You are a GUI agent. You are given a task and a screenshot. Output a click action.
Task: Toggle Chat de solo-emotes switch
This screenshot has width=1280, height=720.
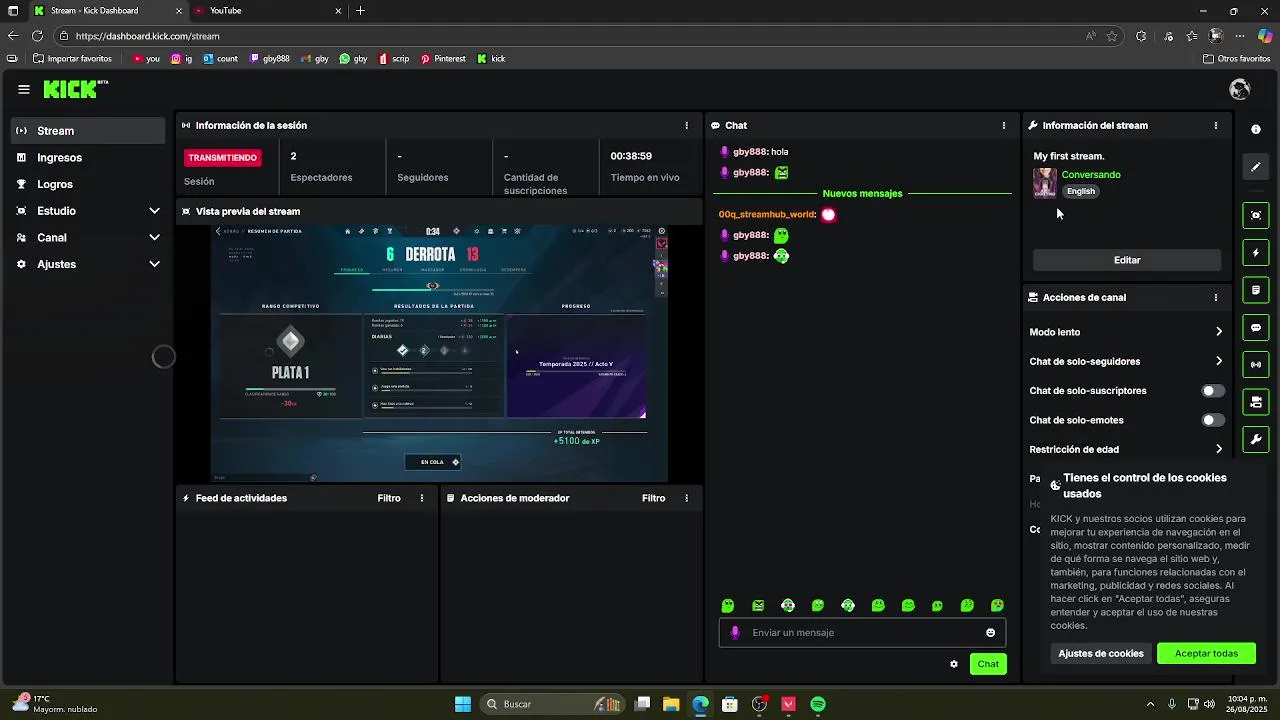(x=1213, y=420)
